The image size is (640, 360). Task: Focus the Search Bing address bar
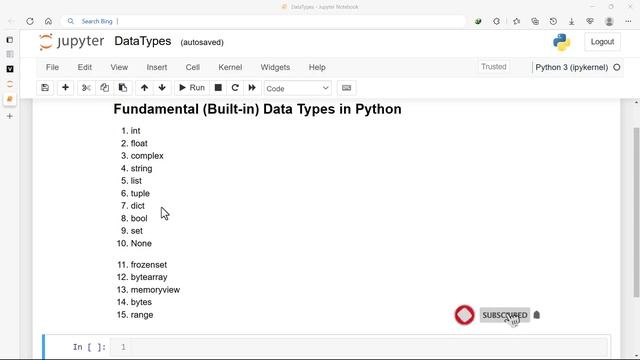pyautogui.click(x=263, y=21)
